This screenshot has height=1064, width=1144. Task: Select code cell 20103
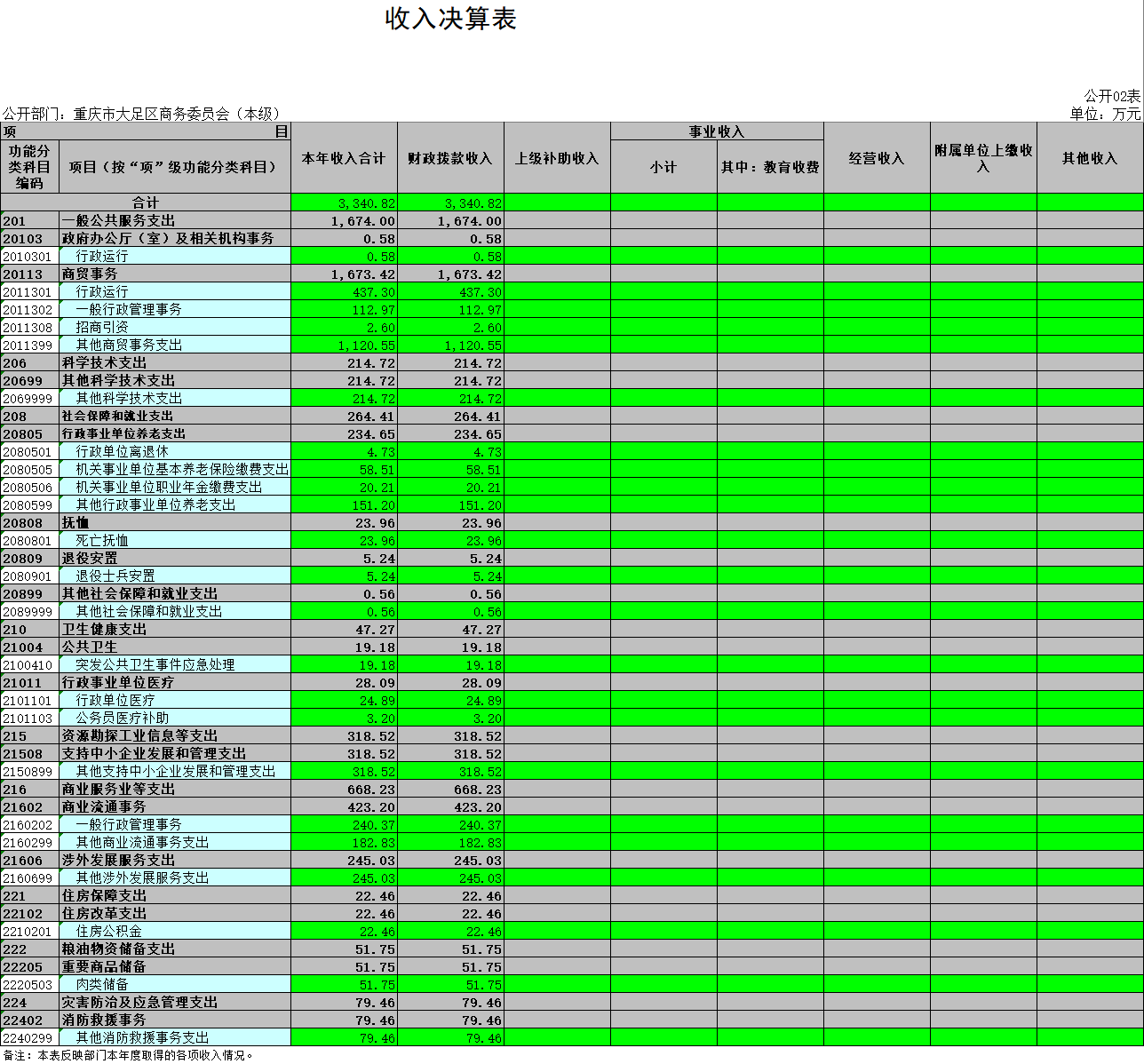(x=29, y=238)
